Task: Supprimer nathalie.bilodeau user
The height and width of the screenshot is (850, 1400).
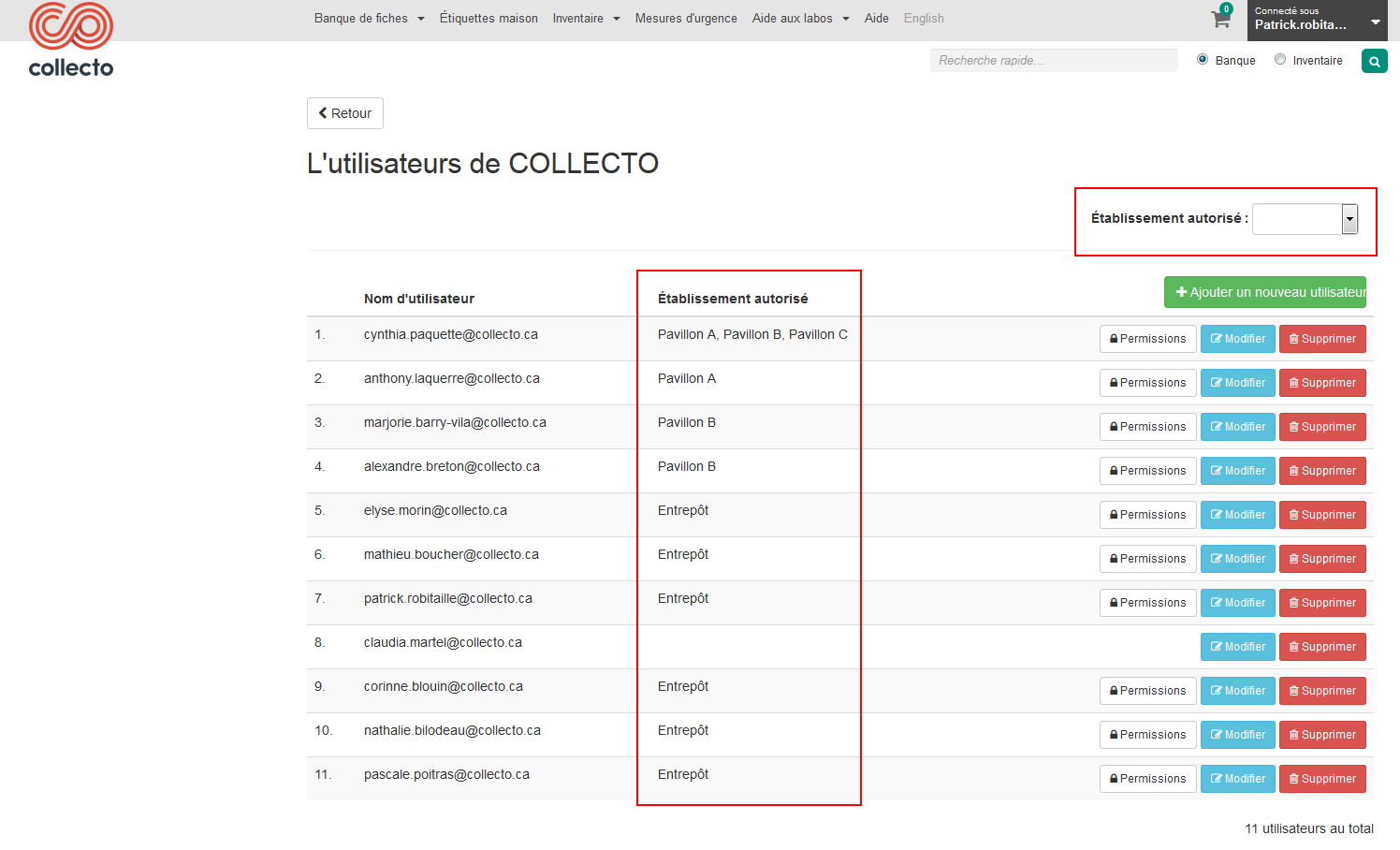Action: [1322, 735]
